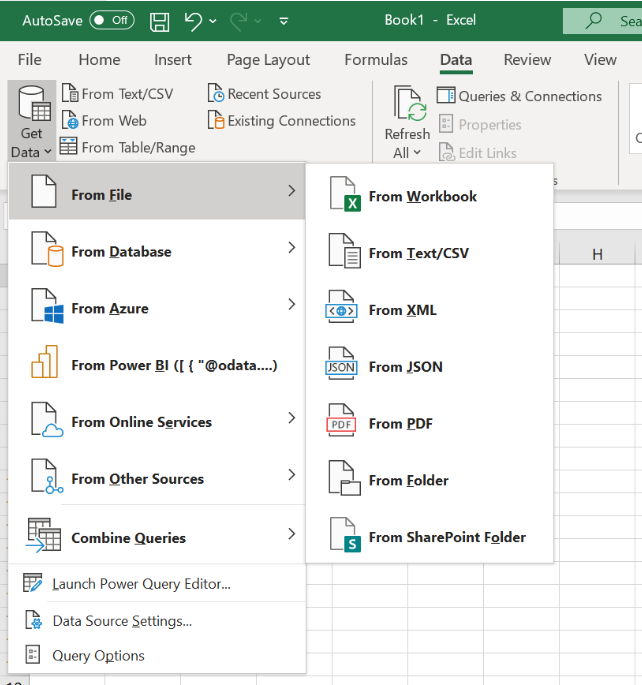Viewport: 642px width, 685px height.
Task: Click the Launch Power Query Editor icon
Action: tap(33, 583)
